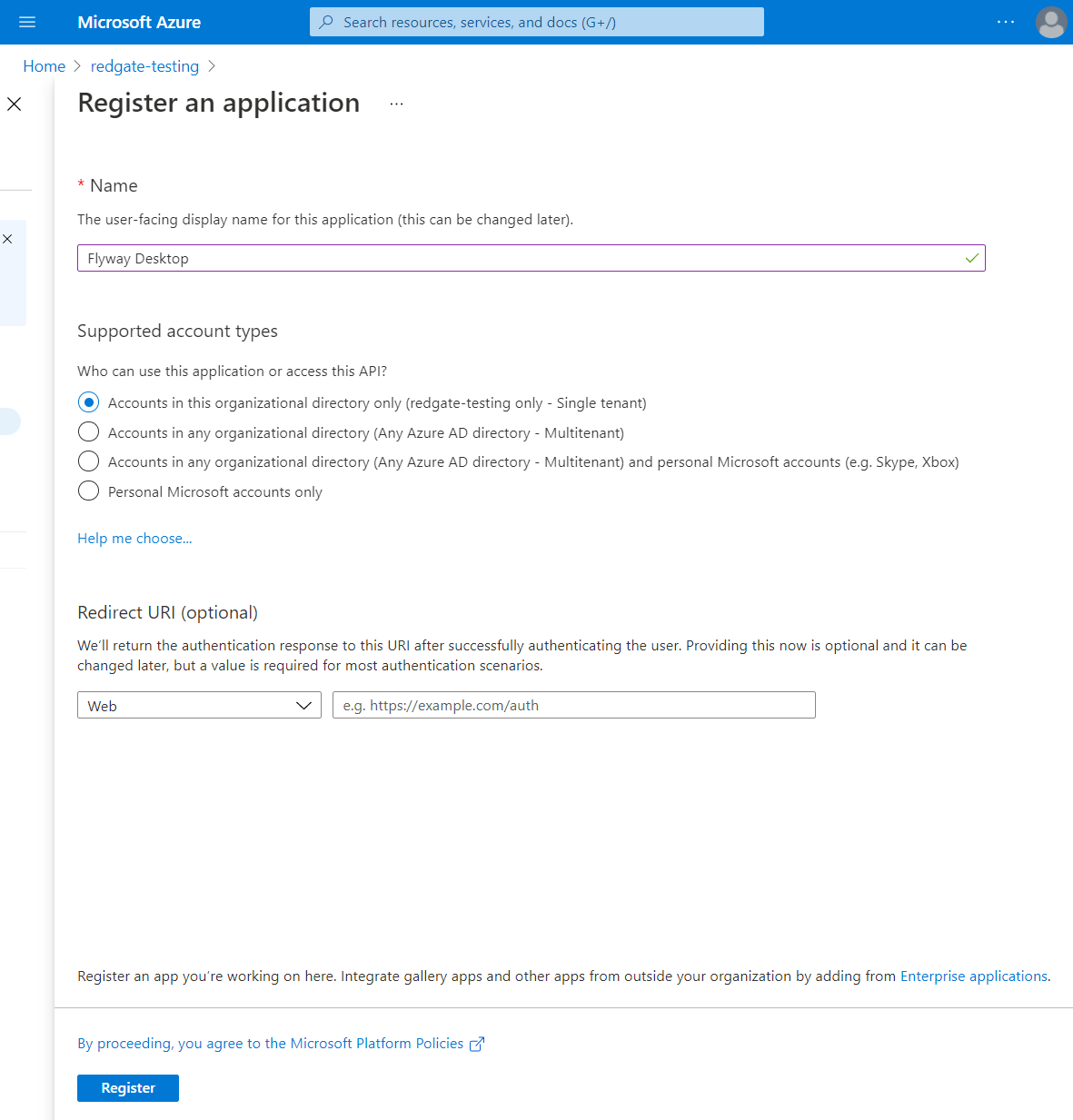Screen dimensions: 1073x1120
Task: Click the application Name text field
Action: (x=518, y=259)
